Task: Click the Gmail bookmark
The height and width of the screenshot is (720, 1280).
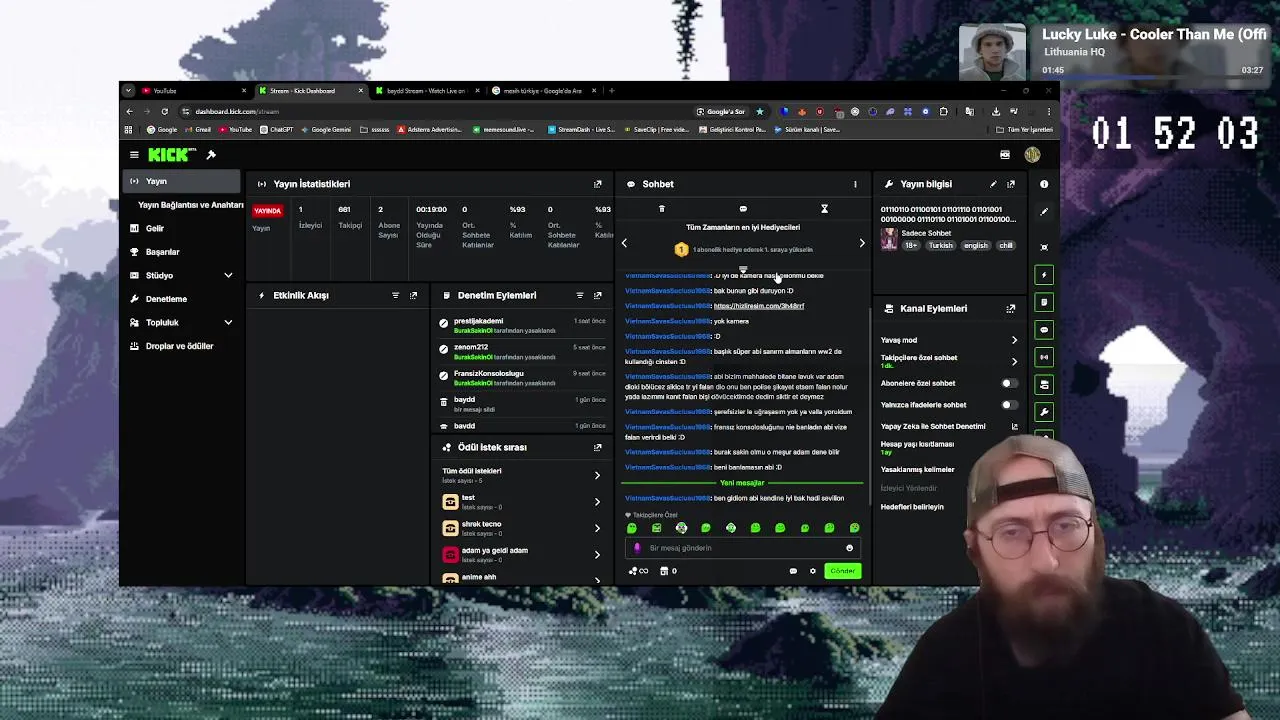Action: (x=198, y=130)
